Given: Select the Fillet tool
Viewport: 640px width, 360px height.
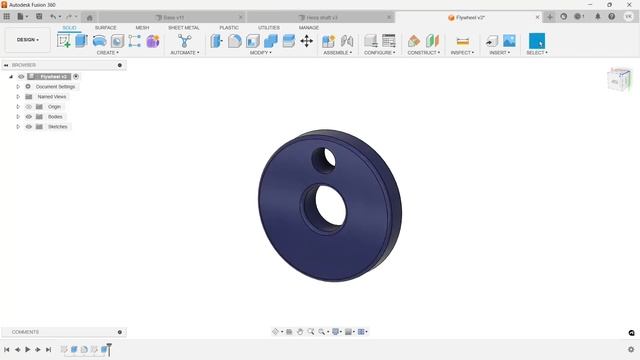Looking at the screenshot, I should coord(235,41).
